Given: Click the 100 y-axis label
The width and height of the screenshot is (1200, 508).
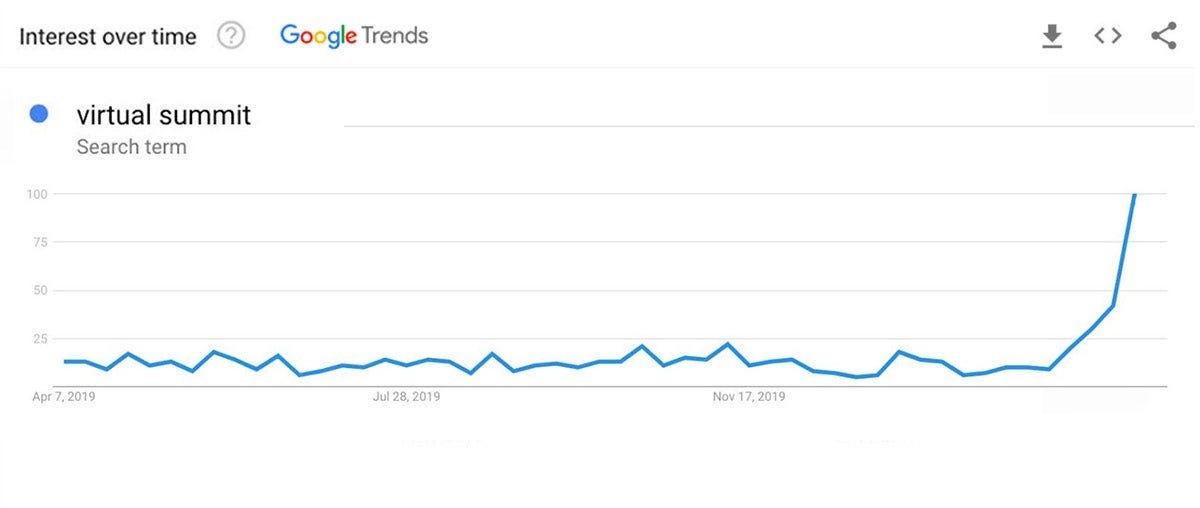Looking at the screenshot, I should [37, 193].
